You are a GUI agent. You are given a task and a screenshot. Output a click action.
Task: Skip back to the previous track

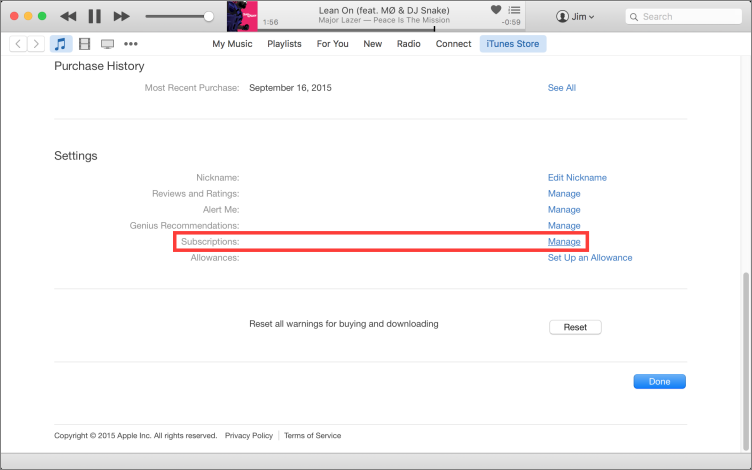[68, 16]
